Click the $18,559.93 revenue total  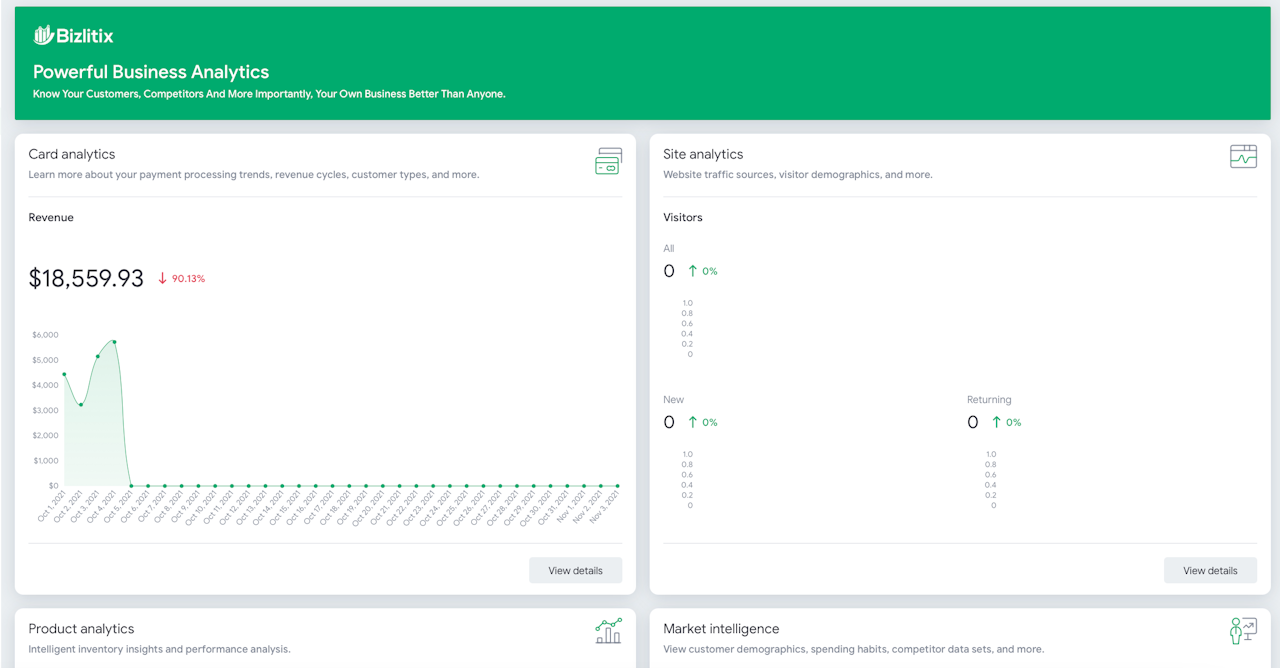click(86, 279)
